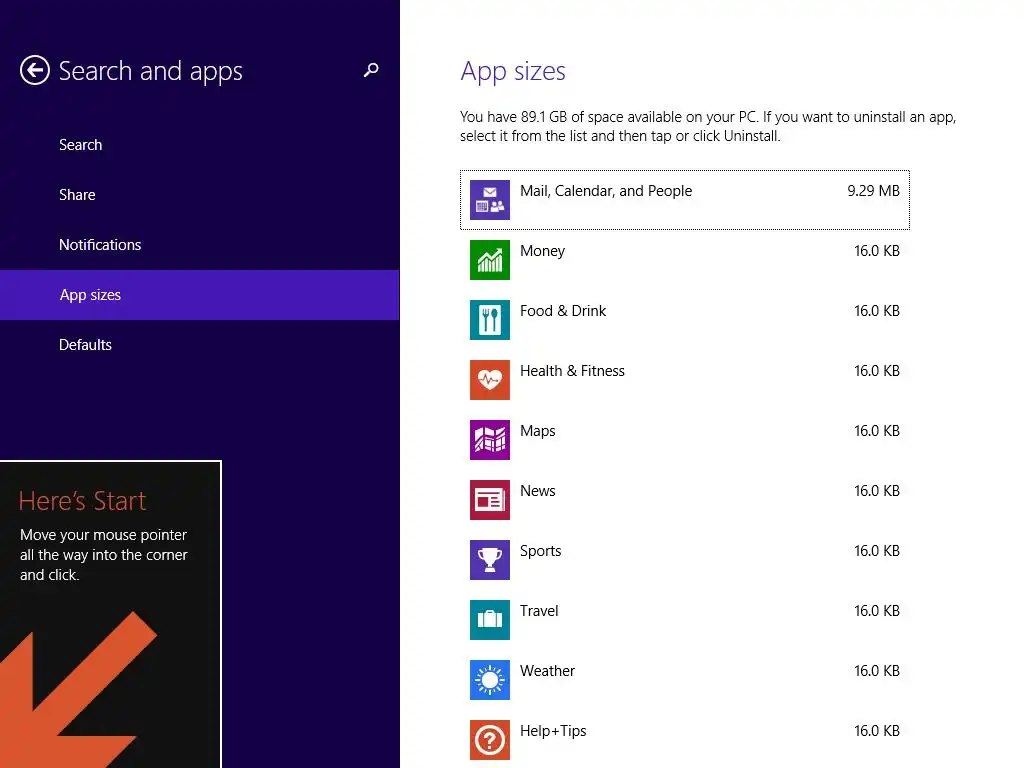Viewport: 1024px width, 768px height.
Task: Select the App sizes menu item
Action: click(x=200, y=295)
